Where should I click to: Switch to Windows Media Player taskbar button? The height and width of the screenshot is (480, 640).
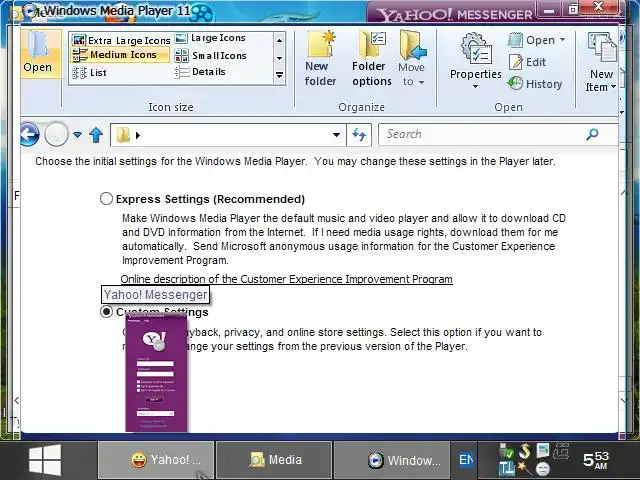(392, 460)
